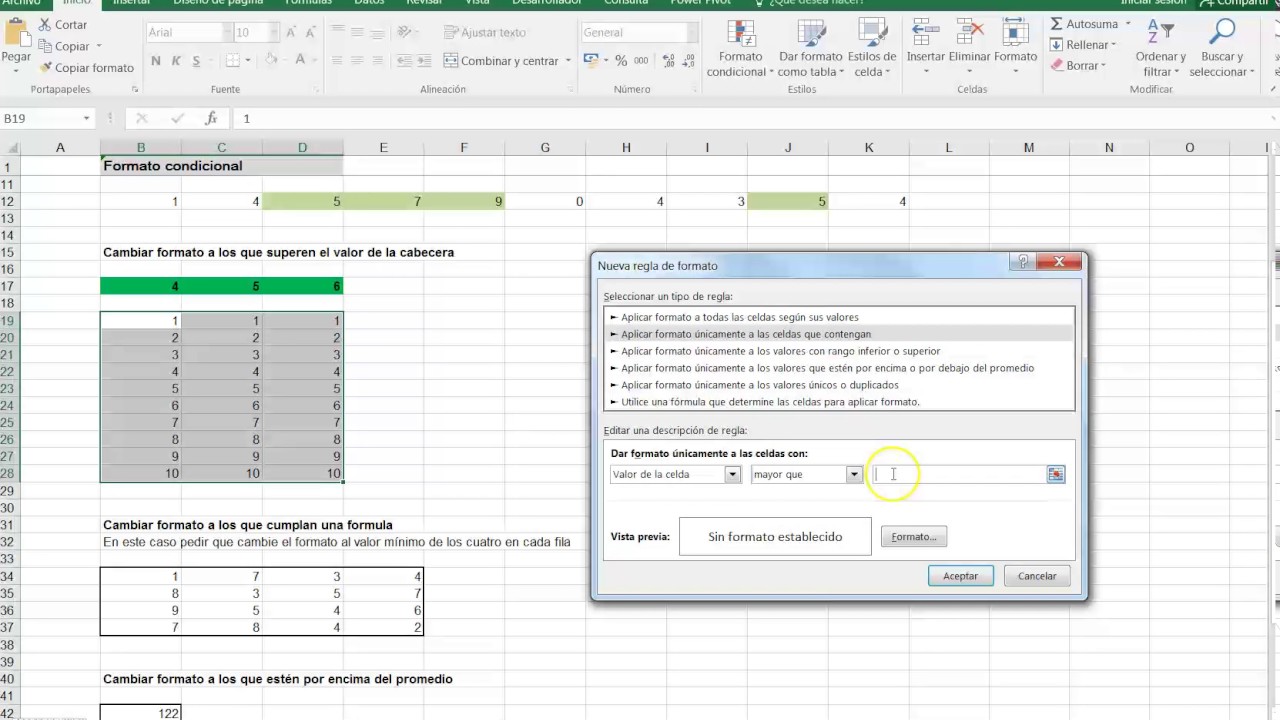Expand the Combinar y centrar arrow
Viewport: 1280px width, 720px height.
click(x=568, y=61)
